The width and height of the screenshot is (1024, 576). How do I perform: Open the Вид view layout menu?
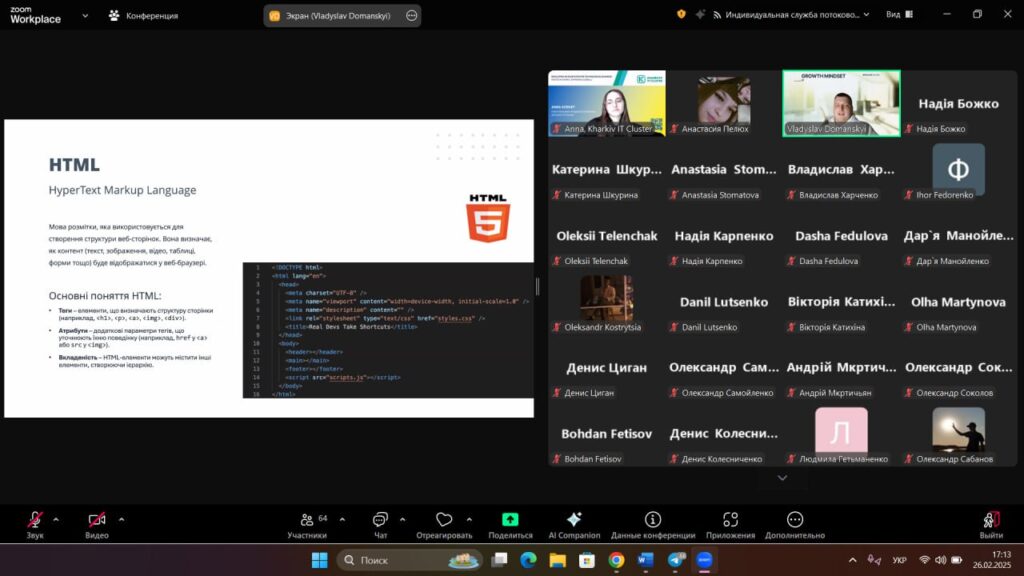pyautogui.click(x=899, y=14)
